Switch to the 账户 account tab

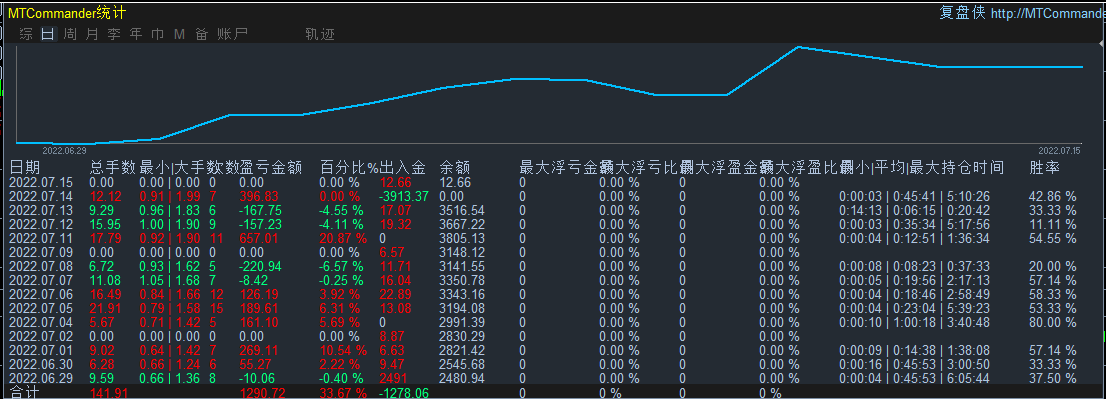tap(232, 34)
